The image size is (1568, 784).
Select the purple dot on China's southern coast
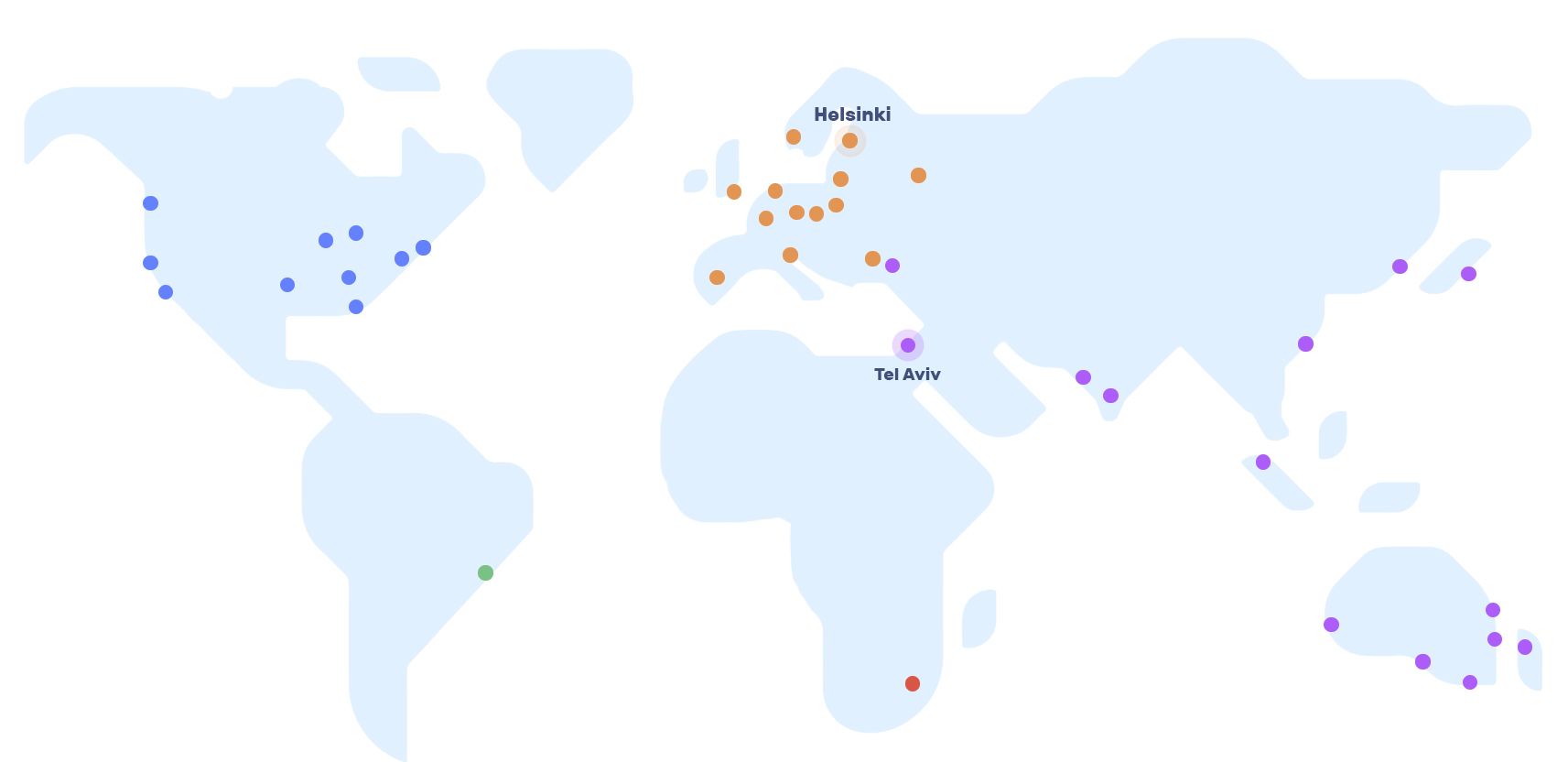point(1305,344)
